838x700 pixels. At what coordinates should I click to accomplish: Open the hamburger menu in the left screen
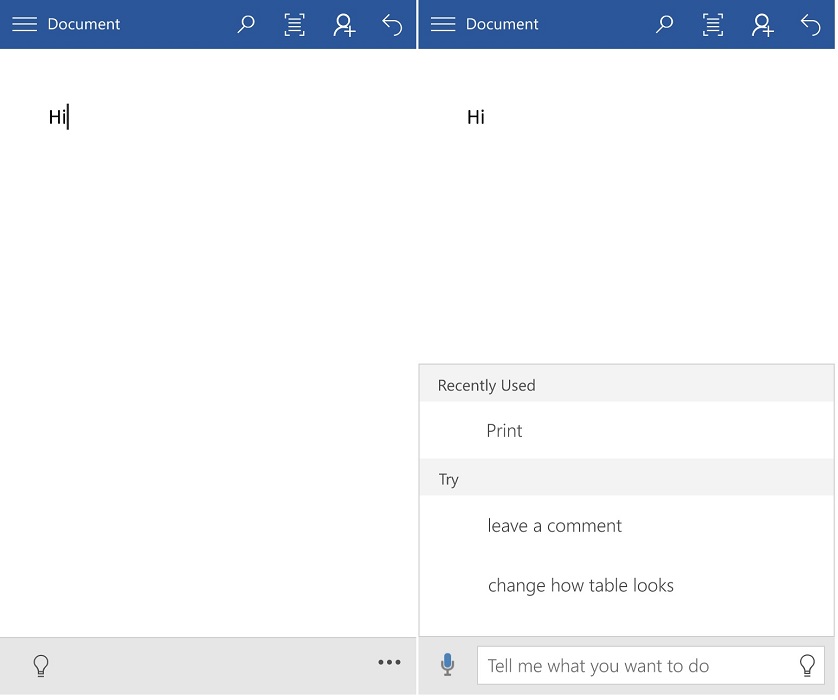(25, 24)
